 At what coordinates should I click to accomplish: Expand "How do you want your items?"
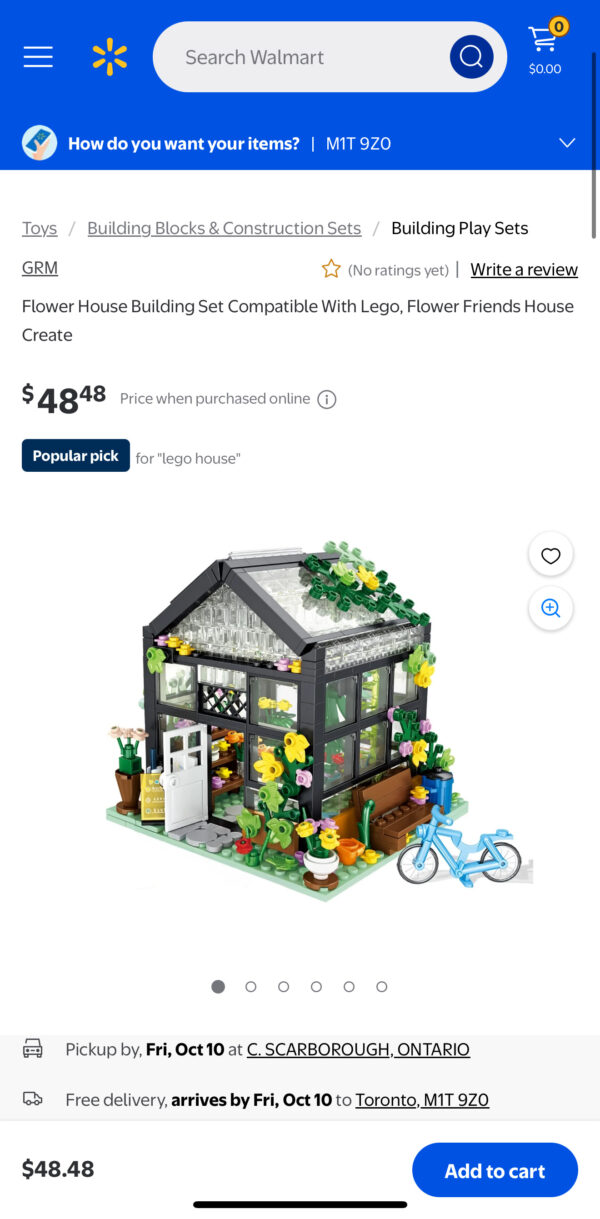point(184,143)
